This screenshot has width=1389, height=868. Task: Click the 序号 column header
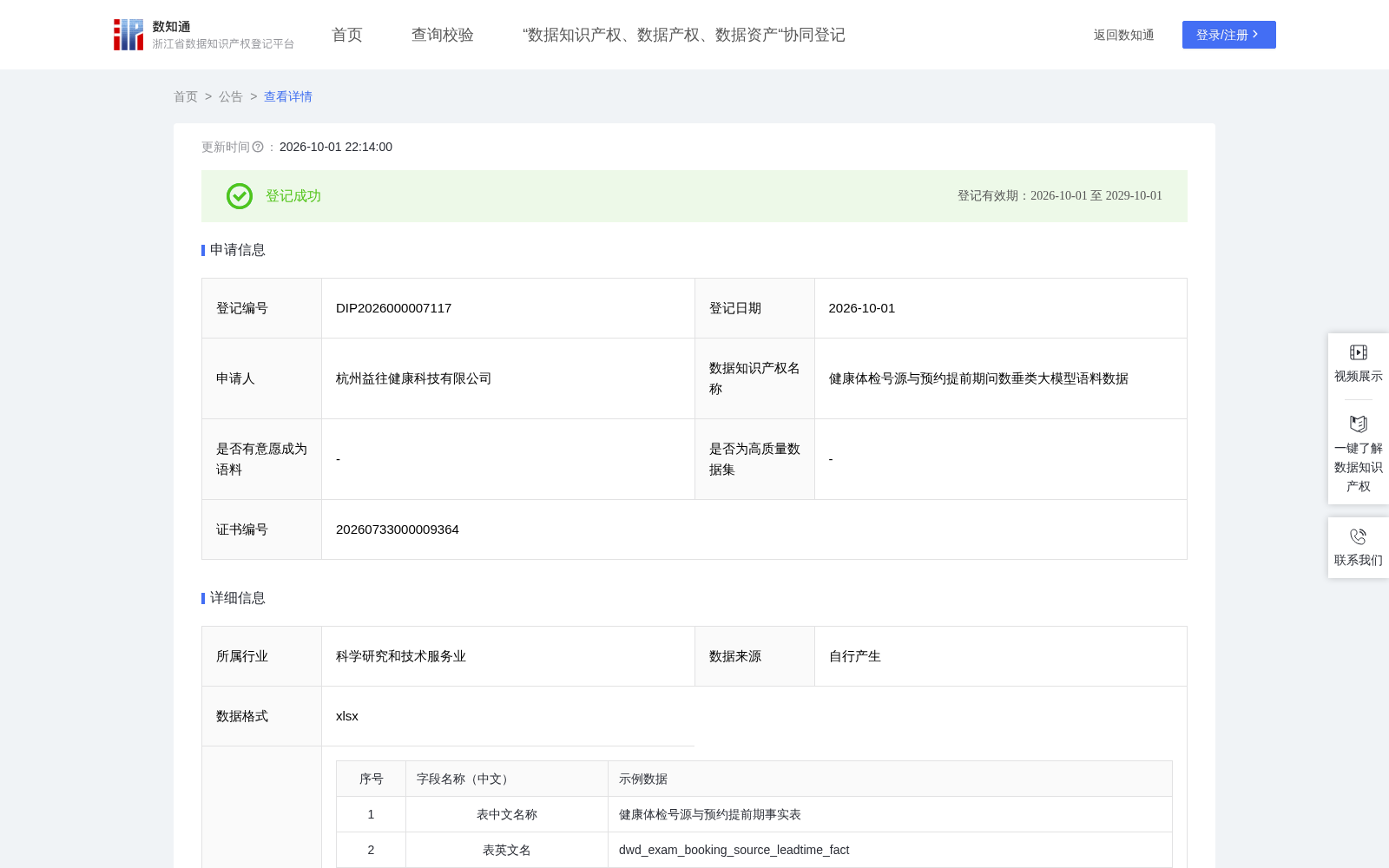(x=372, y=779)
